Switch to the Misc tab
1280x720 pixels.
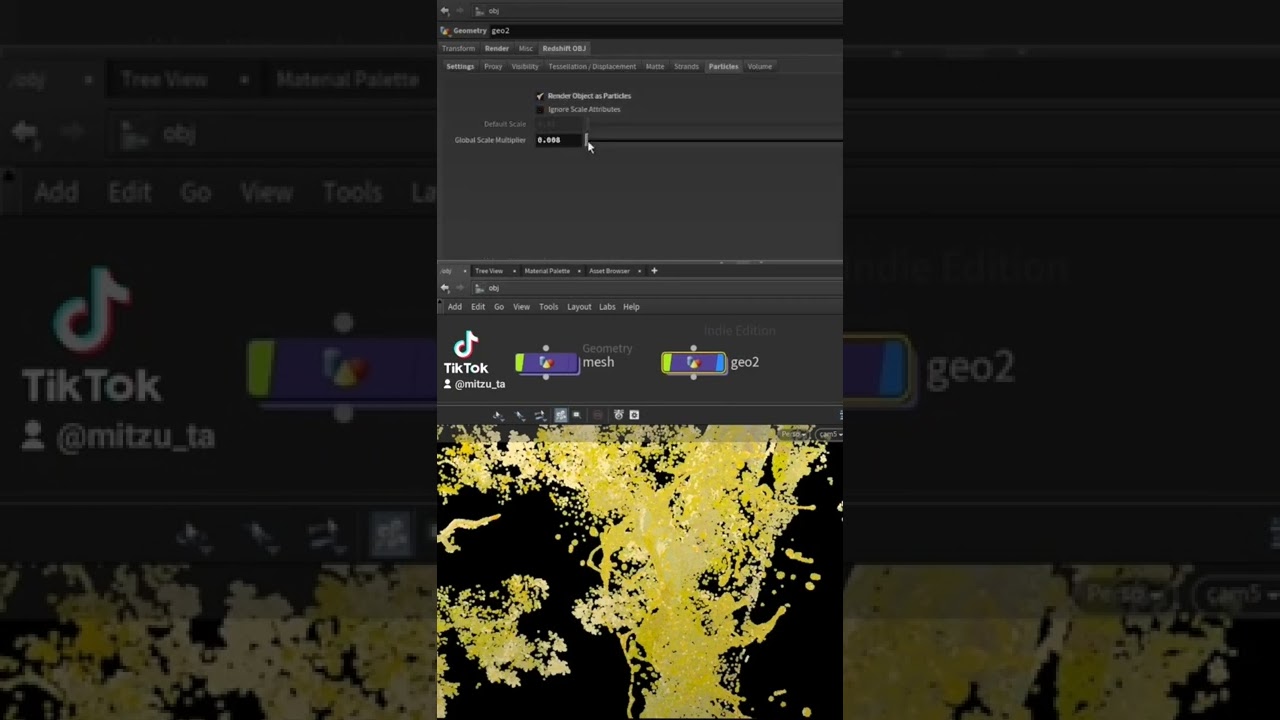click(526, 48)
